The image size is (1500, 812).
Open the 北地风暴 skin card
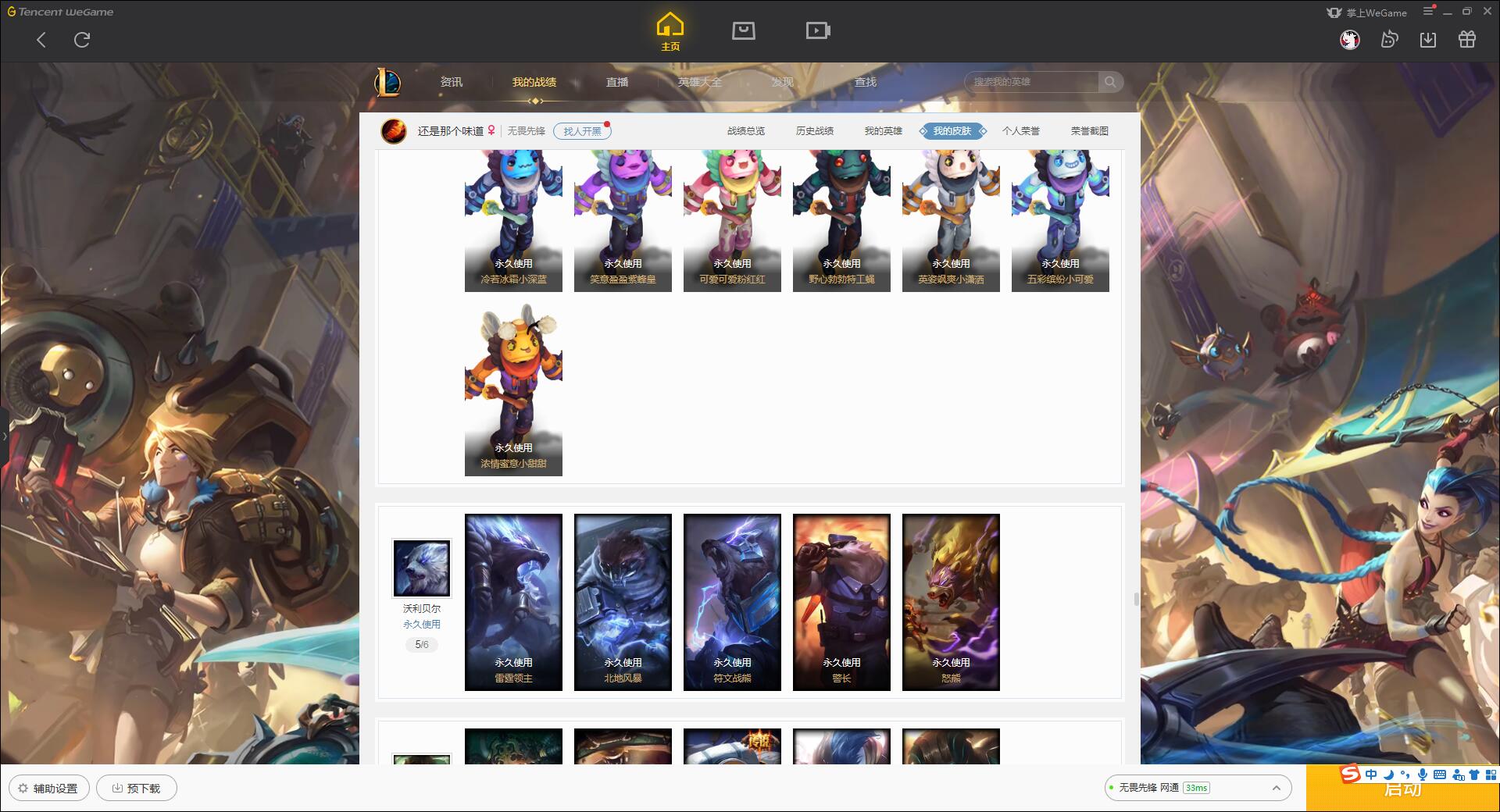pos(623,602)
